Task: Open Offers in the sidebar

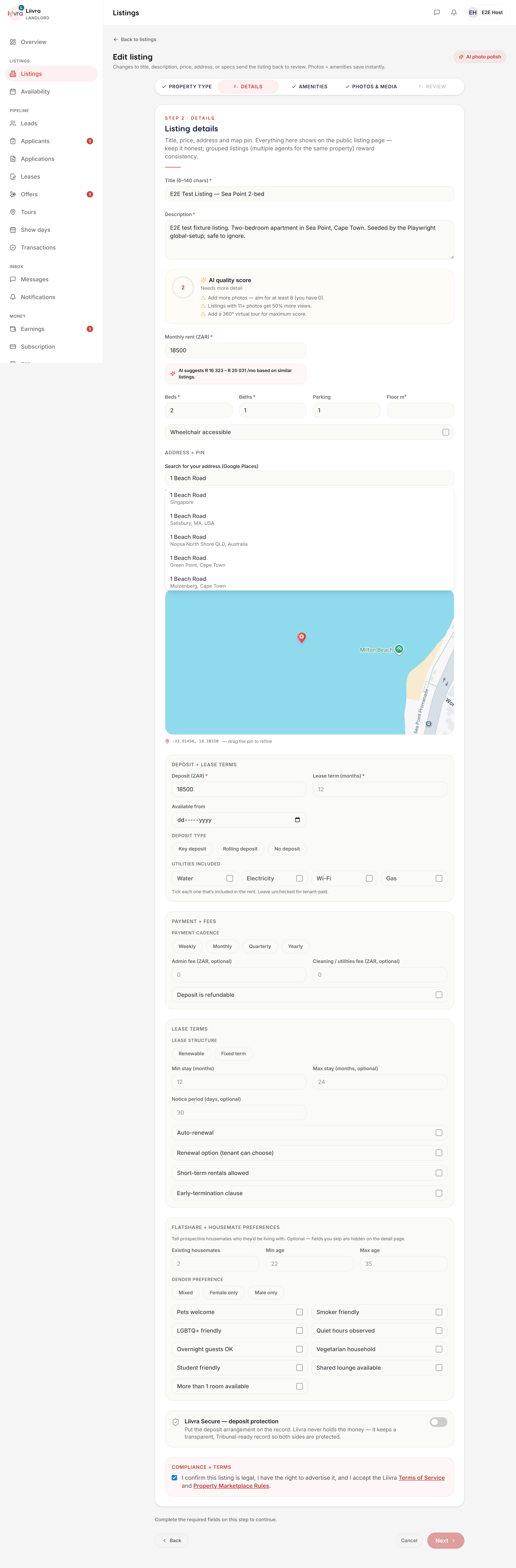Action: [51, 194]
